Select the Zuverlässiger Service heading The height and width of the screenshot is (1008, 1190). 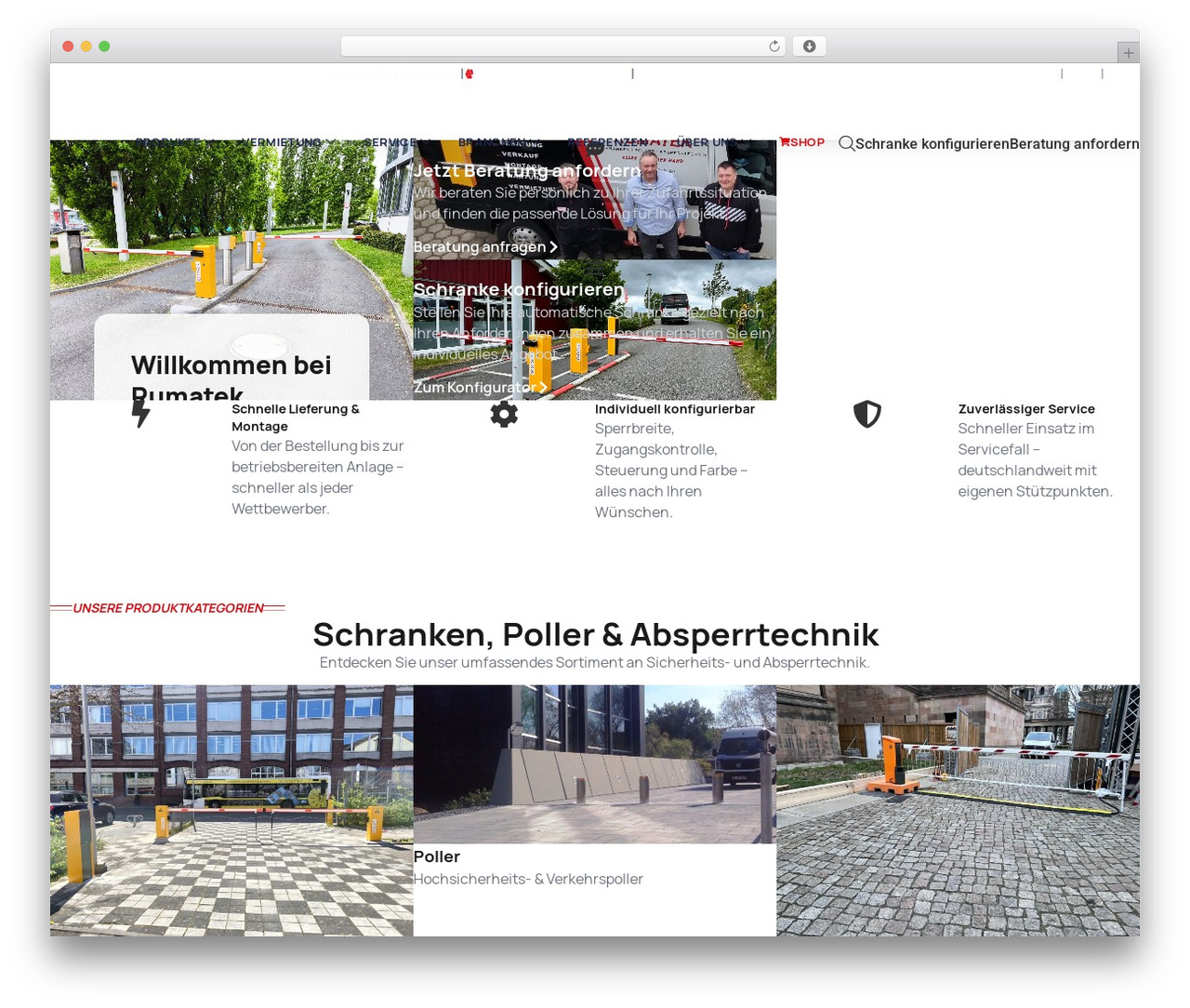pyautogui.click(x=1026, y=409)
